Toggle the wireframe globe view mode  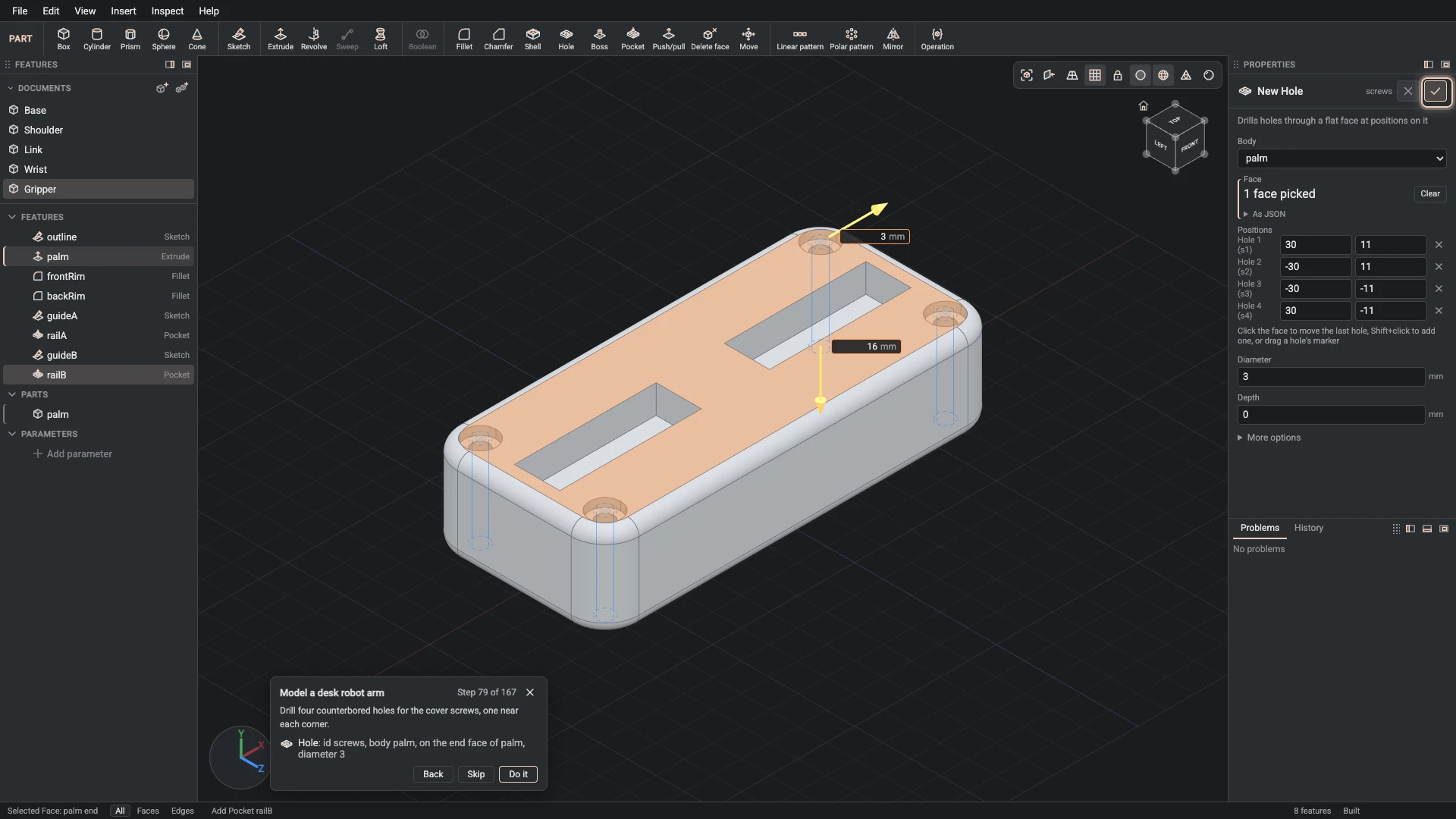tap(1163, 75)
